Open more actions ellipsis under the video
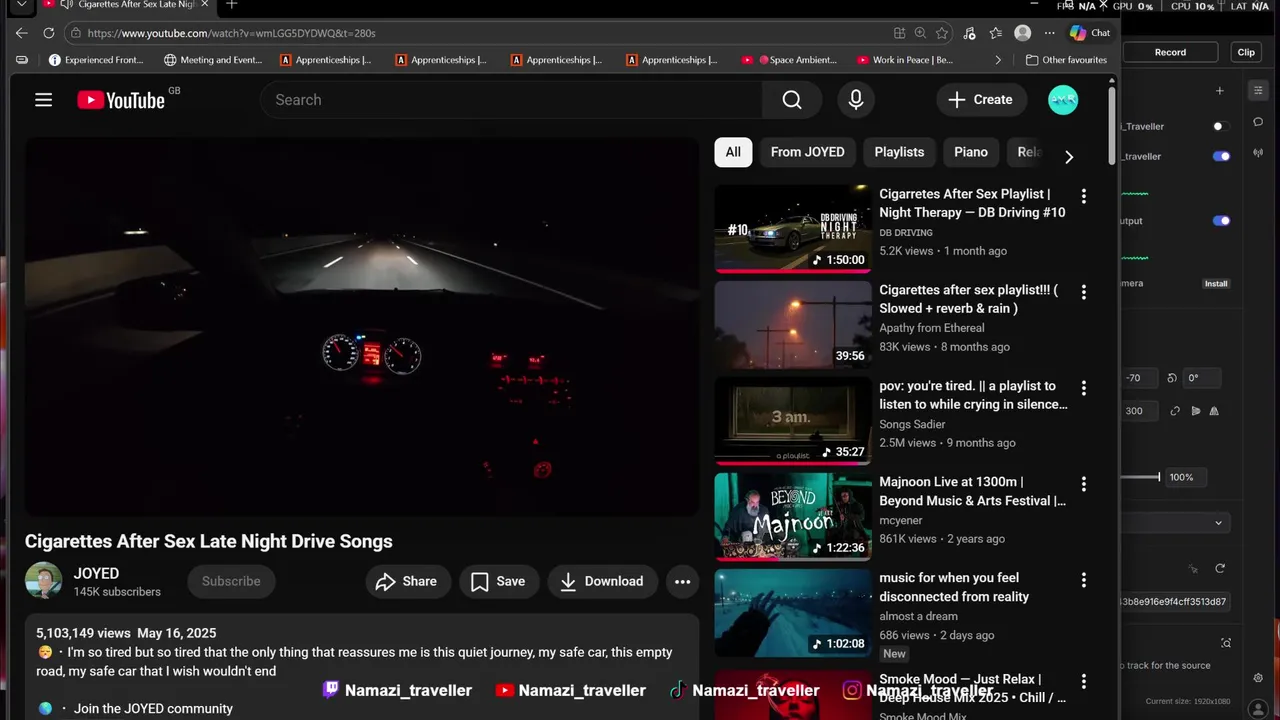This screenshot has width=1280, height=720. pyautogui.click(x=683, y=581)
